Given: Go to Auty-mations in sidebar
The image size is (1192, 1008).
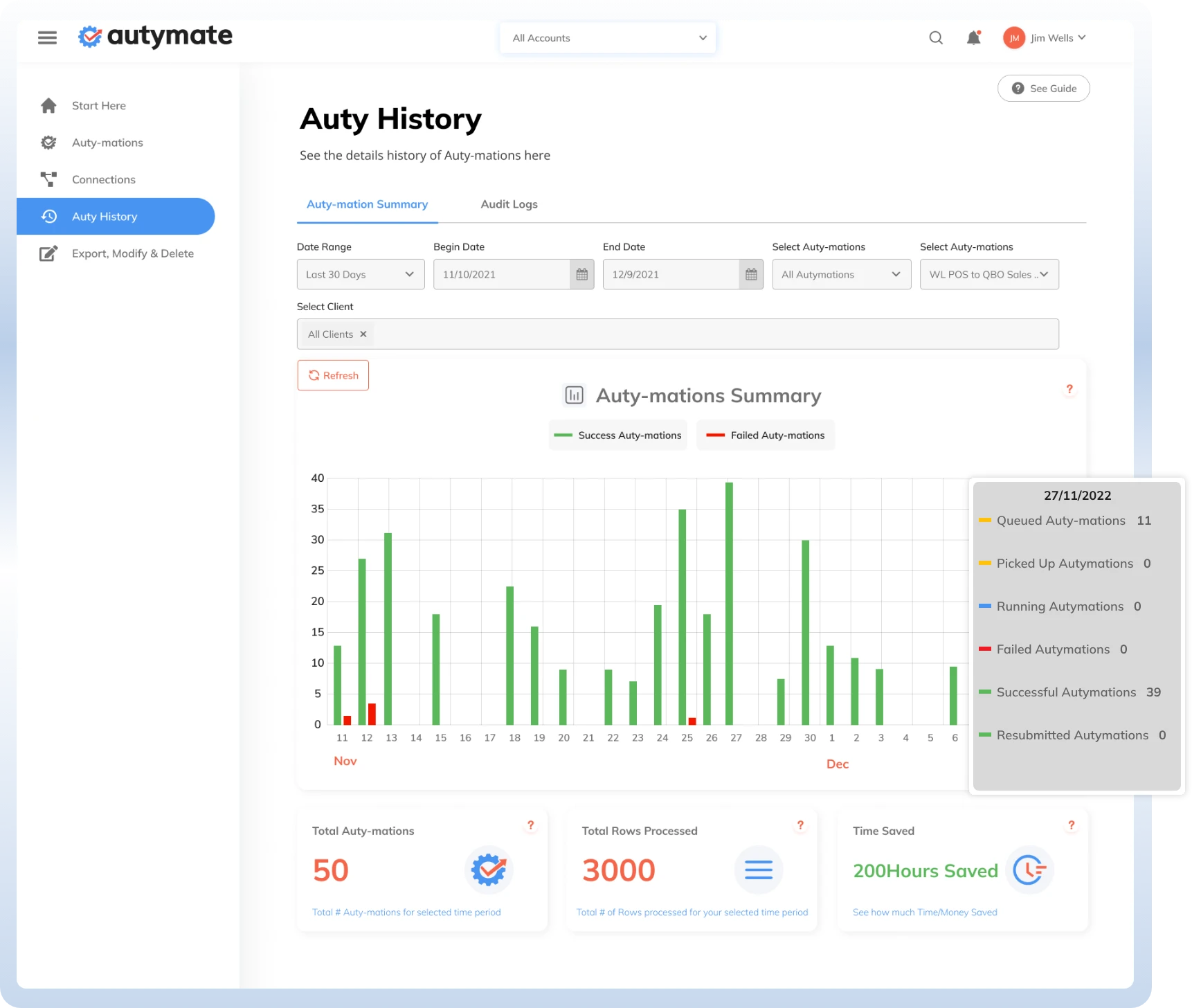Looking at the screenshot, I should [x=107, y=143].
